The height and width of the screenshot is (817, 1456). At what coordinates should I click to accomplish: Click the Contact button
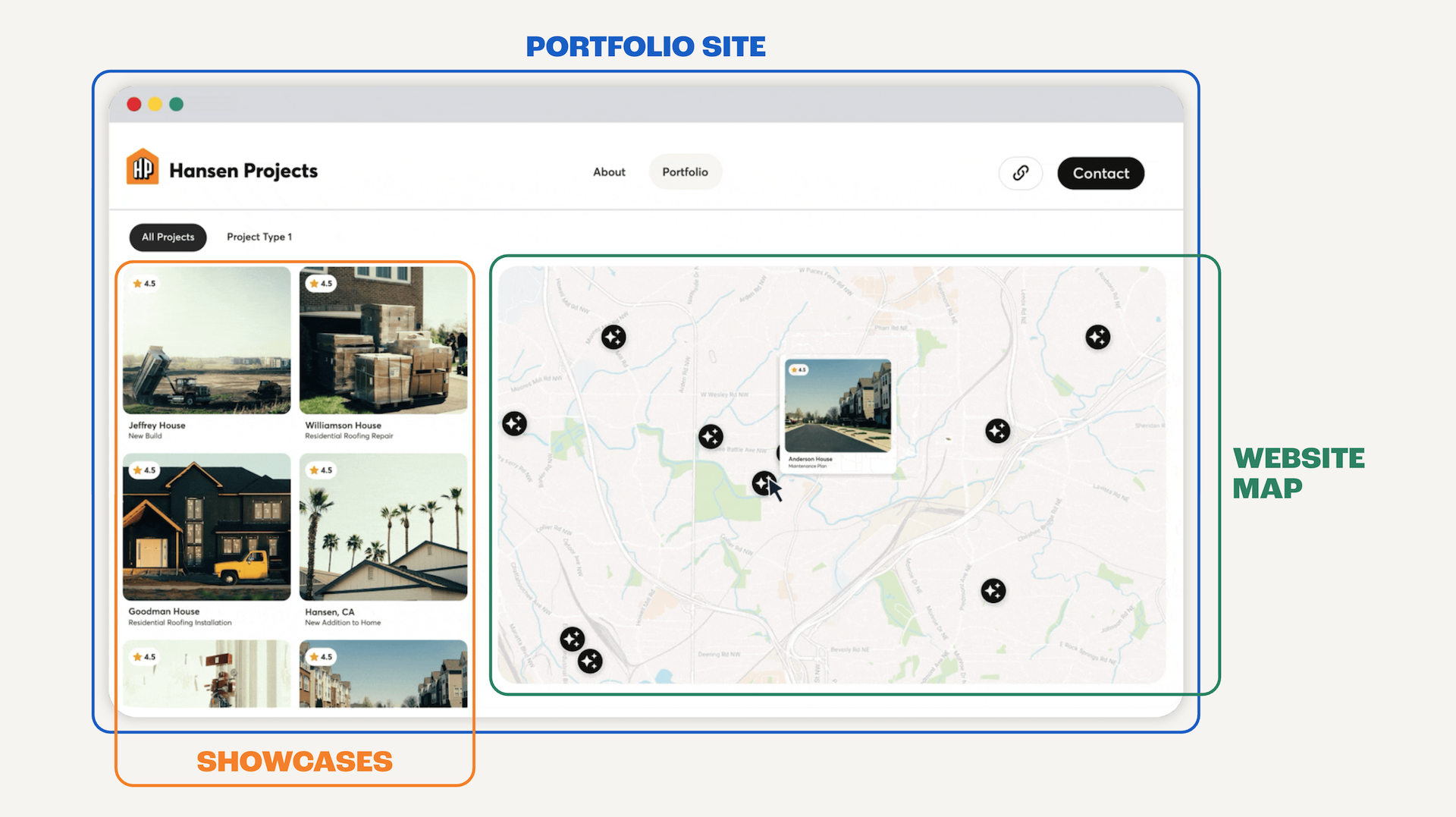[x=1100, y=173]
